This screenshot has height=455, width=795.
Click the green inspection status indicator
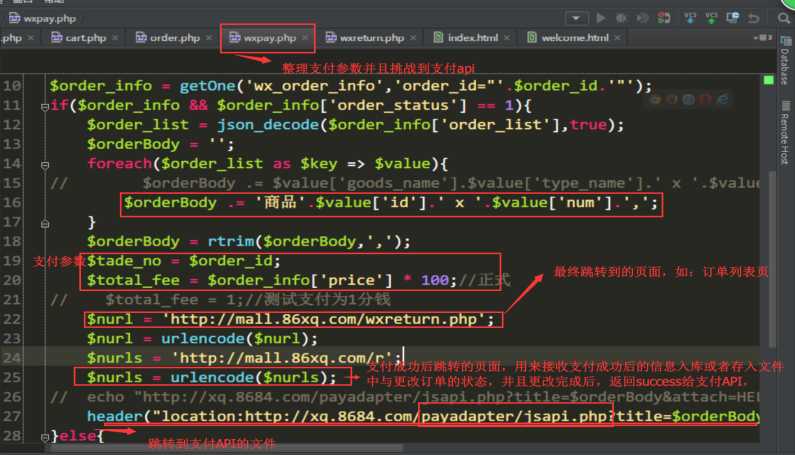tap(769, 80)
